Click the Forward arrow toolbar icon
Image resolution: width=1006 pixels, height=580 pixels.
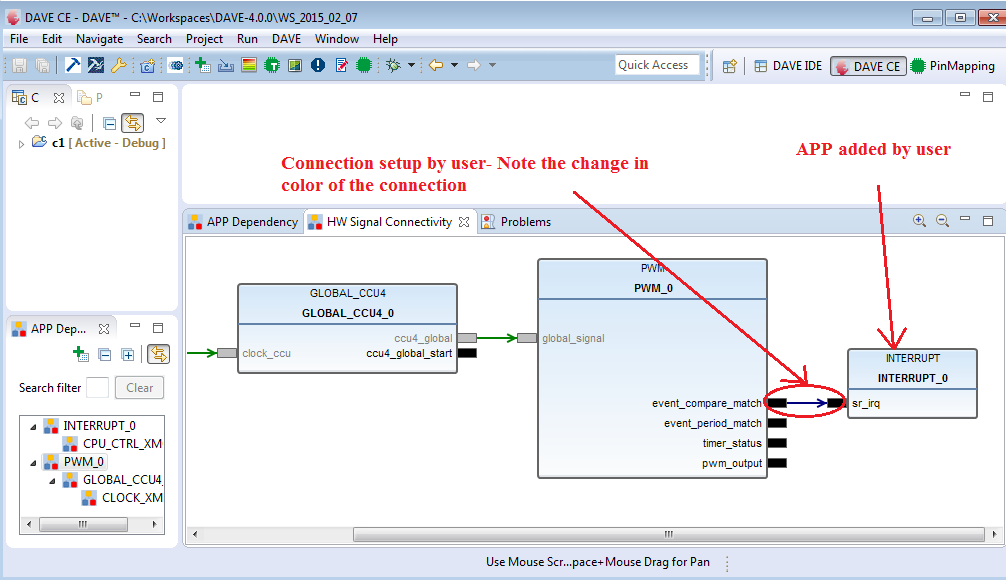coord(473,65)
